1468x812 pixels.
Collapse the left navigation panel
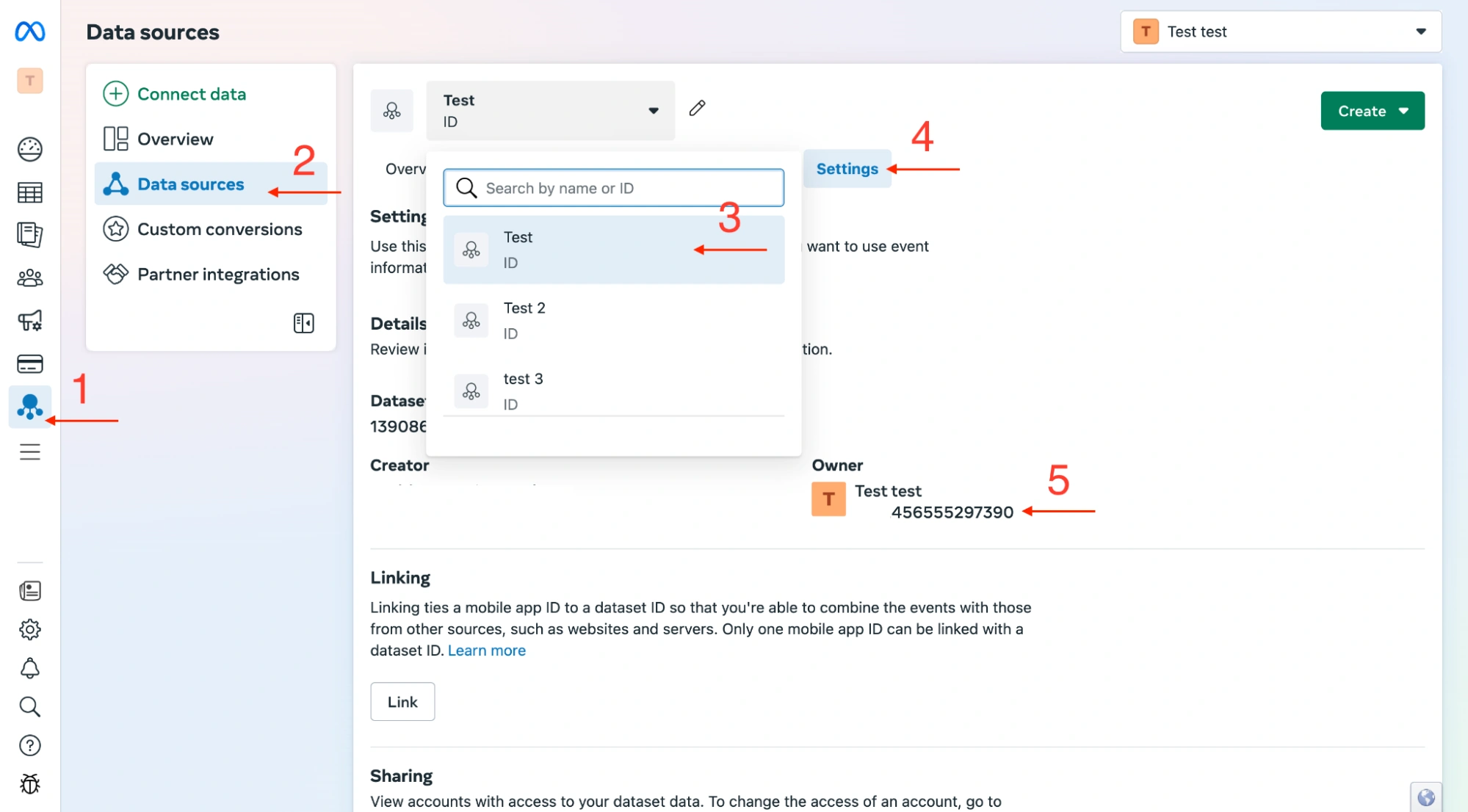click(303, 323)
